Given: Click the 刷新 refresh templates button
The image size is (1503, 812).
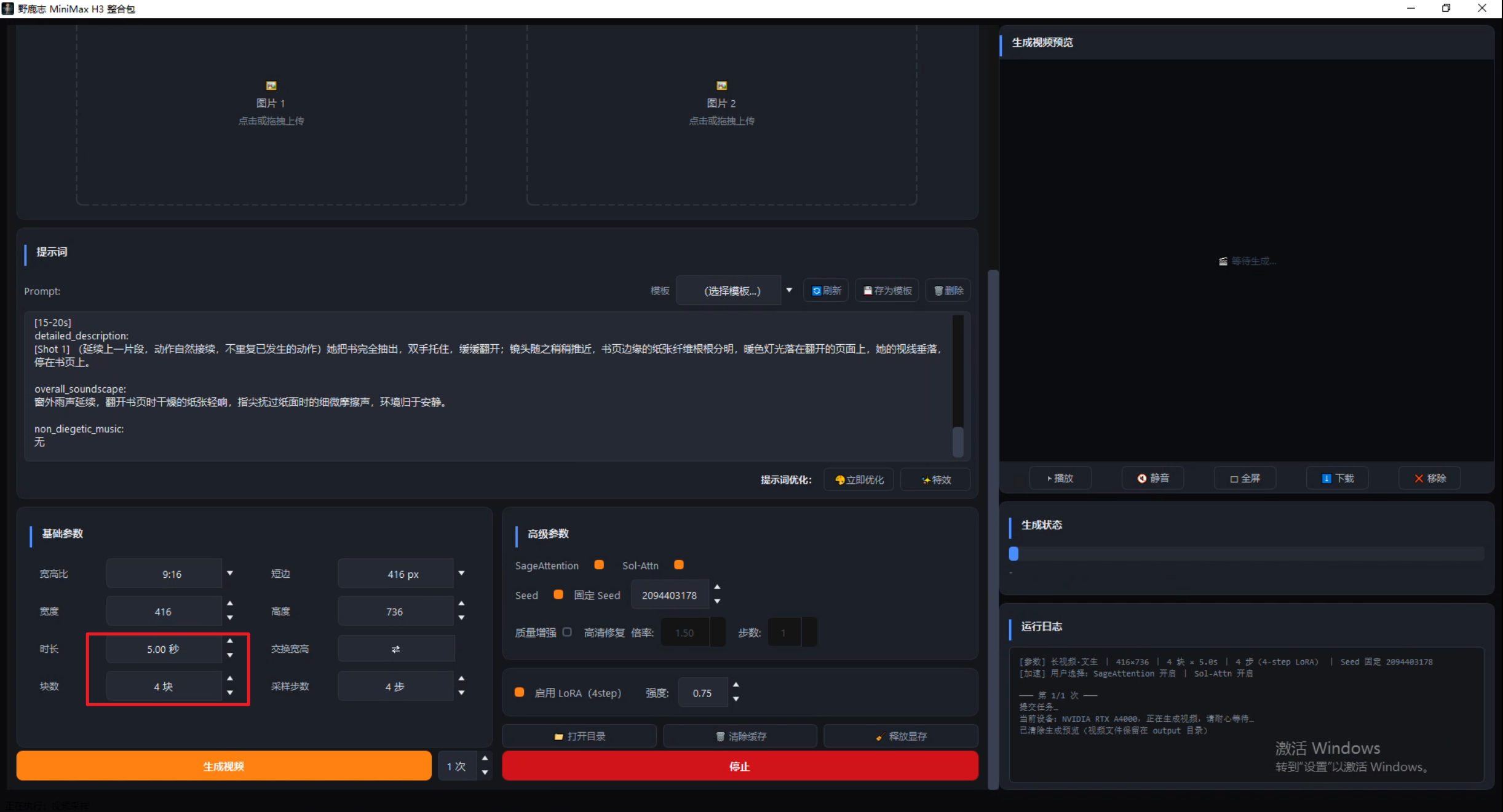Looking at the screenshot, I should (x=826, y=291).
